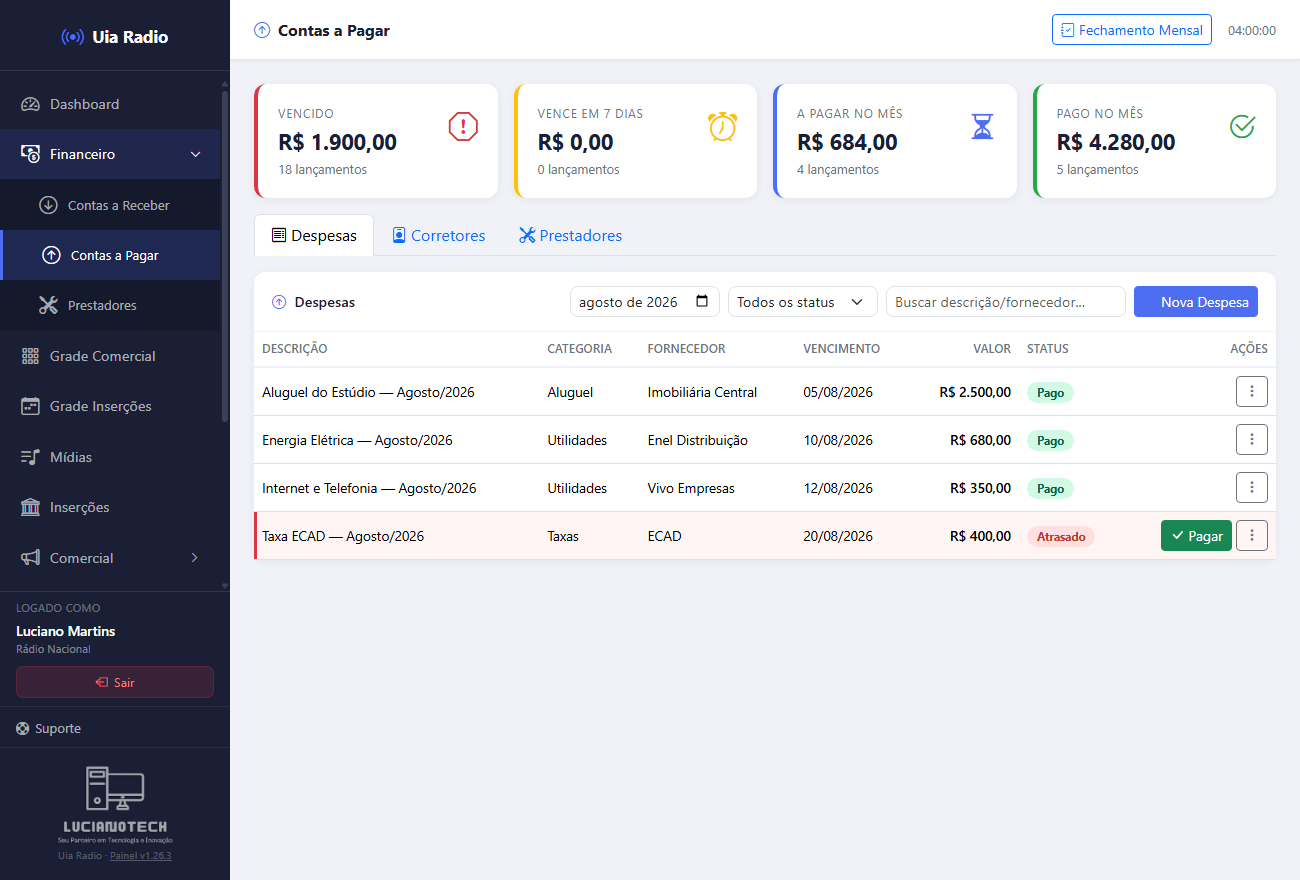Open the Prestadores tab

(x=570, y=236)
